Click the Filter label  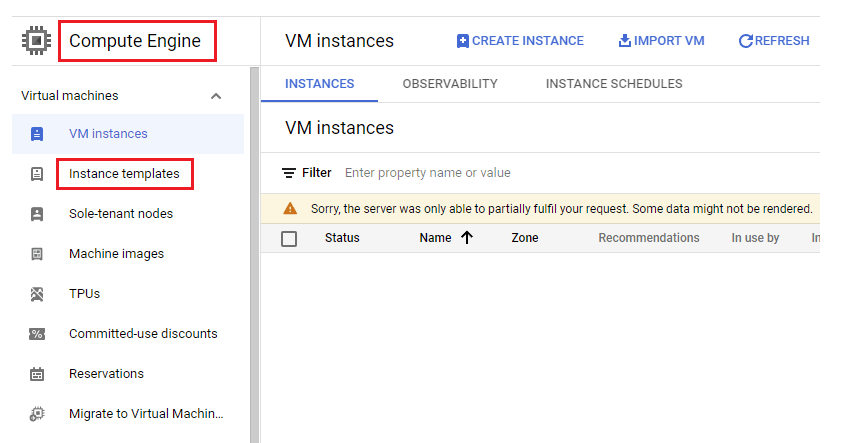(316, 173)
